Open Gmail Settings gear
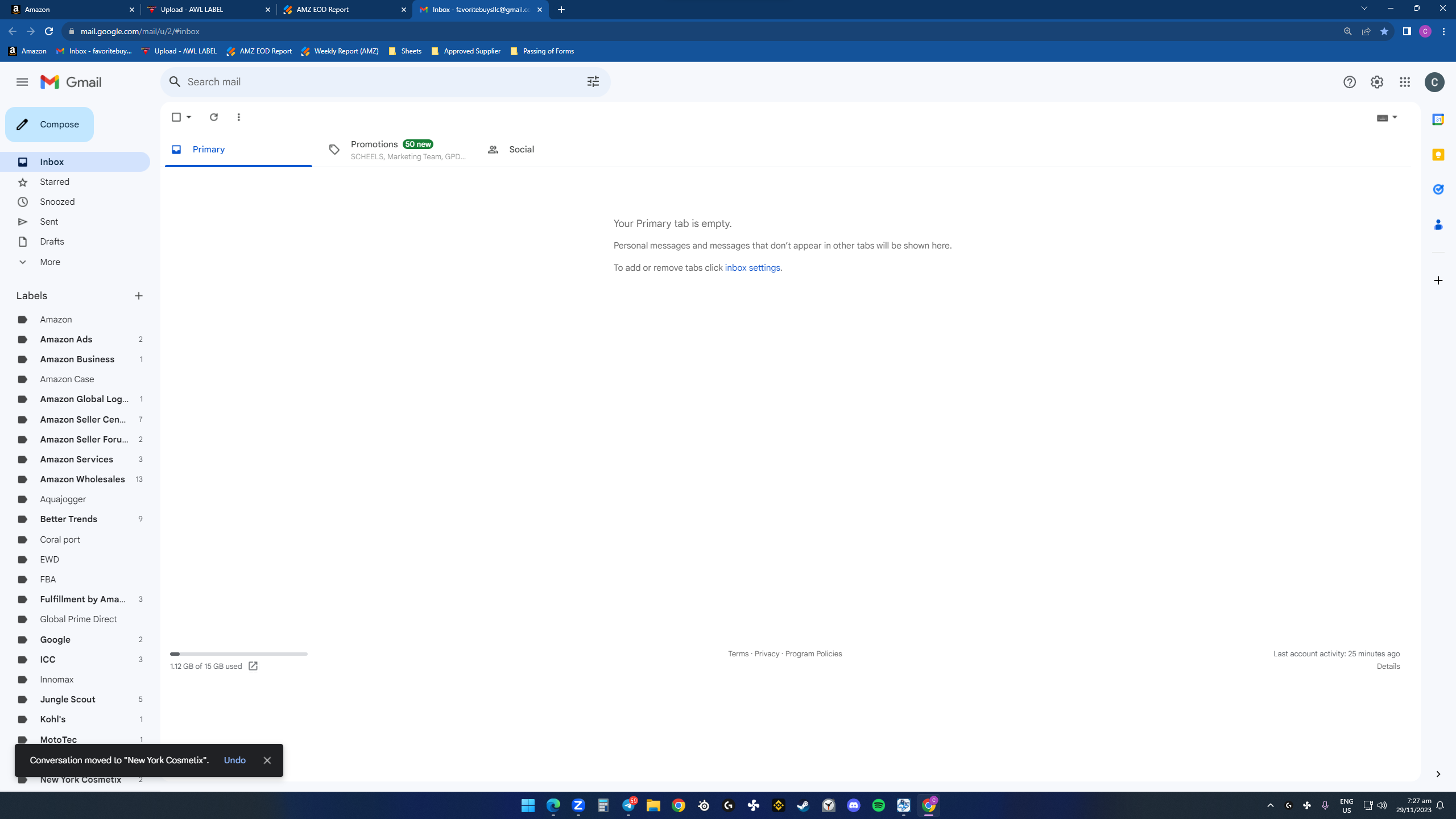1456x819 pixels. pos(1376,82)
